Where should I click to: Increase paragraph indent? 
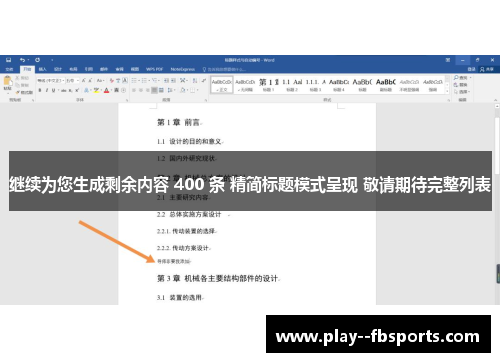coord(174,81)
